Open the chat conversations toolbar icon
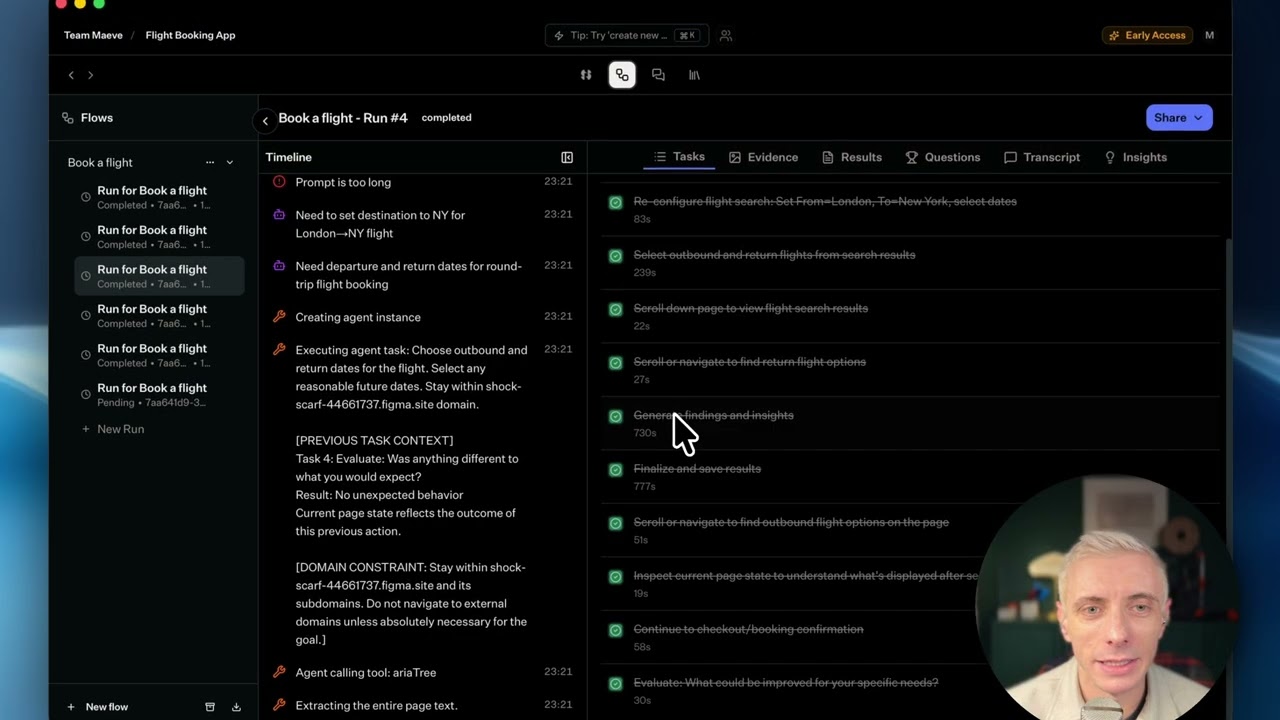This screenshot has width=1280, height=720. [658, 75]
